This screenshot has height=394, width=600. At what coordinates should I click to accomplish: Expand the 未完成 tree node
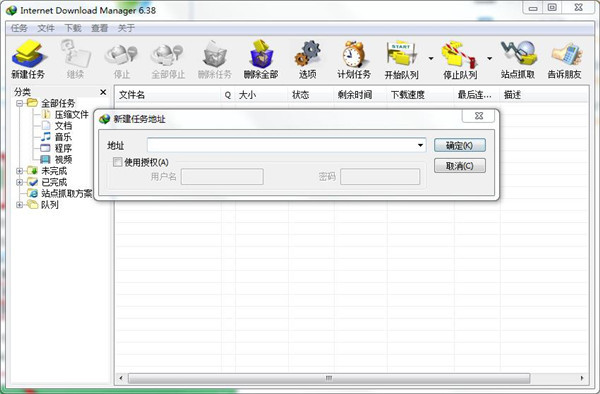click(19, 171)
